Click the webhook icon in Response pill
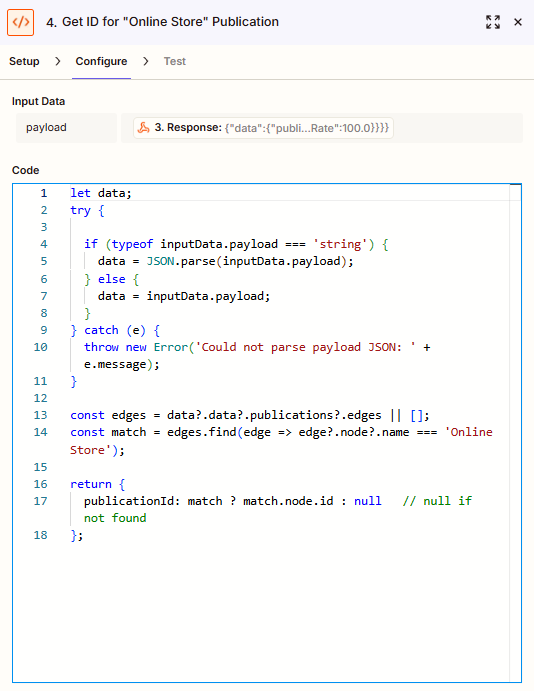534x691 pixels. 144,128
